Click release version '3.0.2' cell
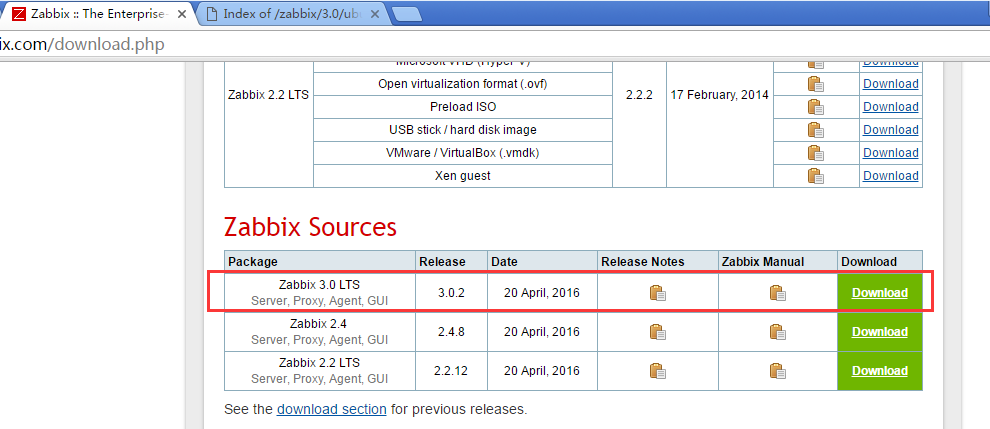Viewport: 990px width, 429px height. [451, 293]
